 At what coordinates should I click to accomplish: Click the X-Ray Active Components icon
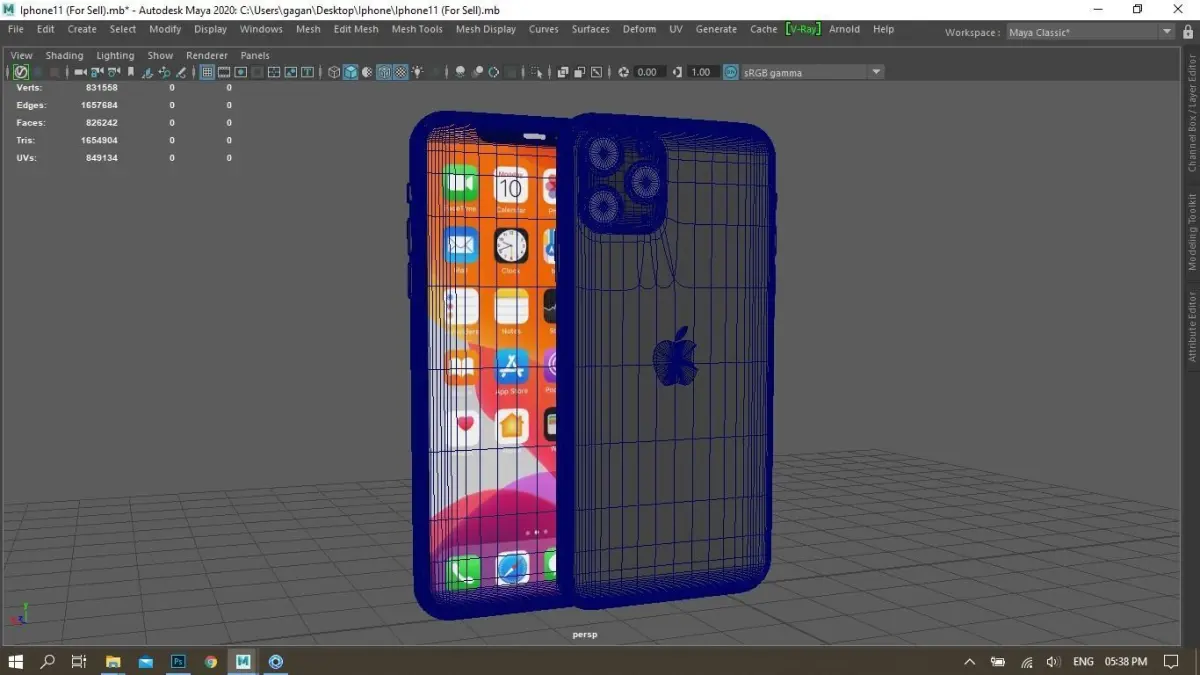coord(579,72)
